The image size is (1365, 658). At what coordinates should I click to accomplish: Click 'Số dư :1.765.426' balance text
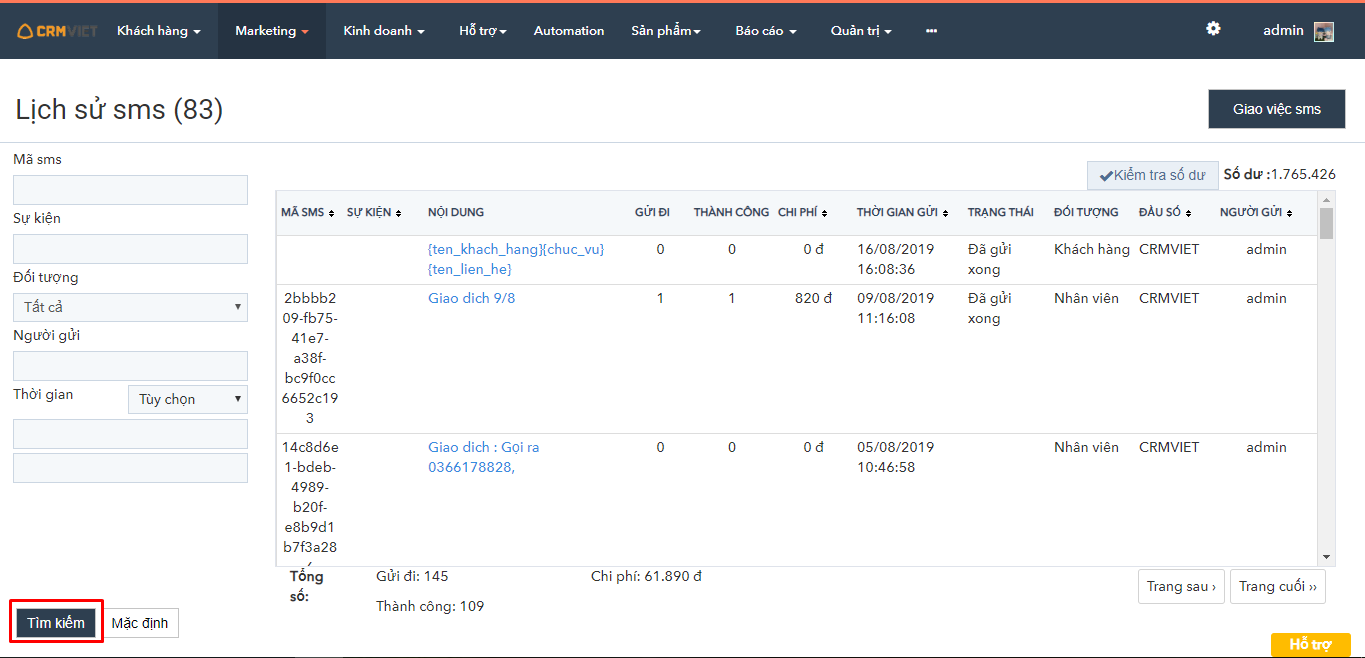tap(1280, 174)
